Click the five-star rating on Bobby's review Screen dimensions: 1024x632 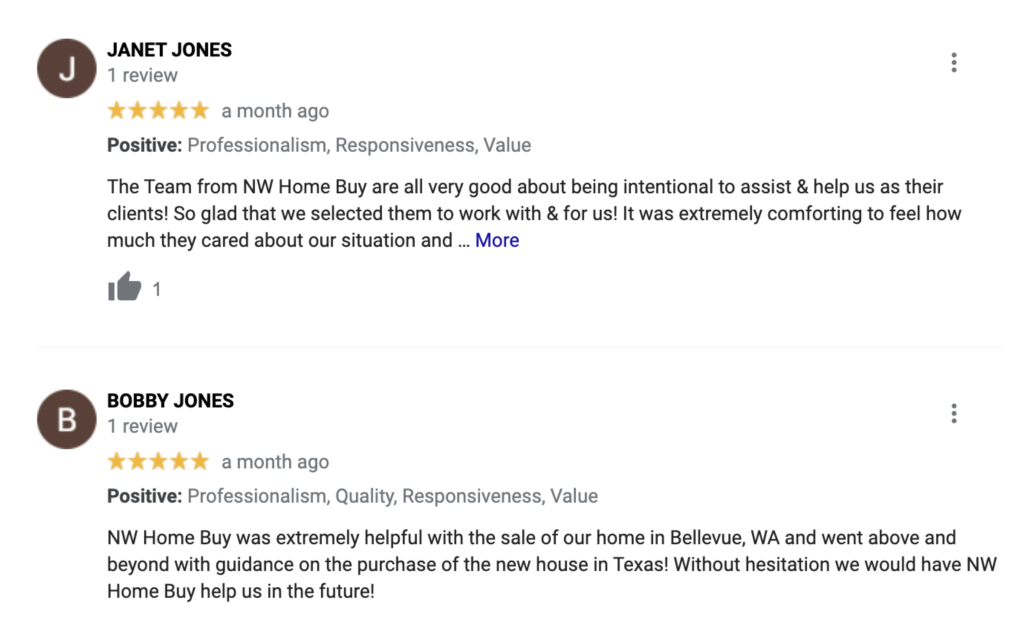[x=158, y=462]
